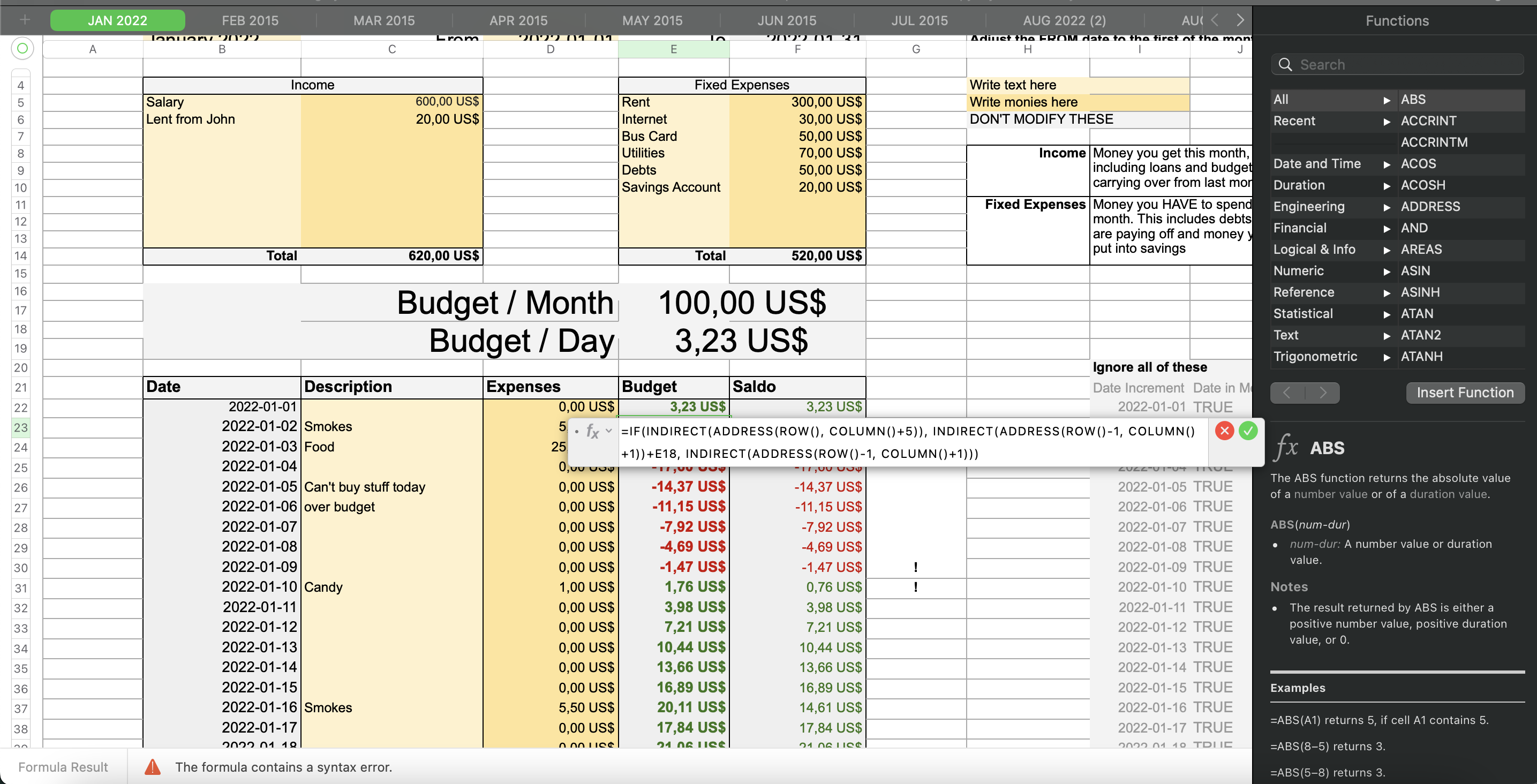Go back in the function browser
The width and height of the screenshot is (1537, 784).
tap(1287, 393)
